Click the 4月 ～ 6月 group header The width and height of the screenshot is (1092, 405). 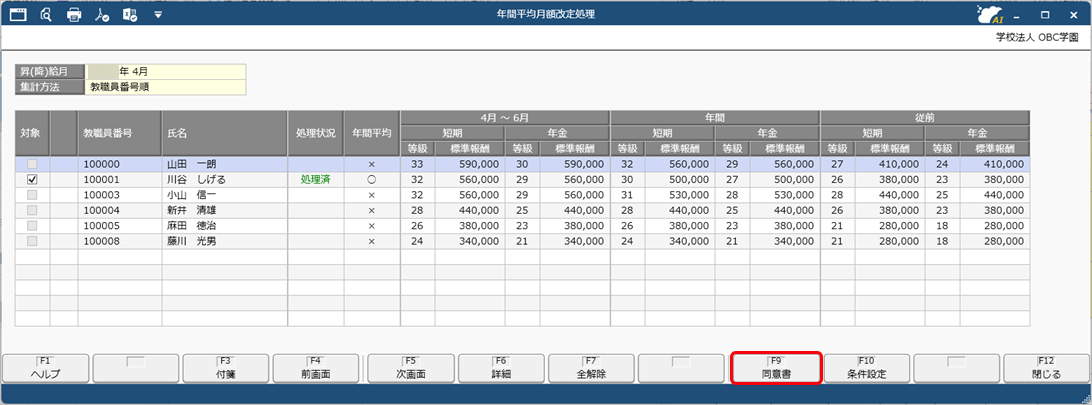(x=505, y=118)
